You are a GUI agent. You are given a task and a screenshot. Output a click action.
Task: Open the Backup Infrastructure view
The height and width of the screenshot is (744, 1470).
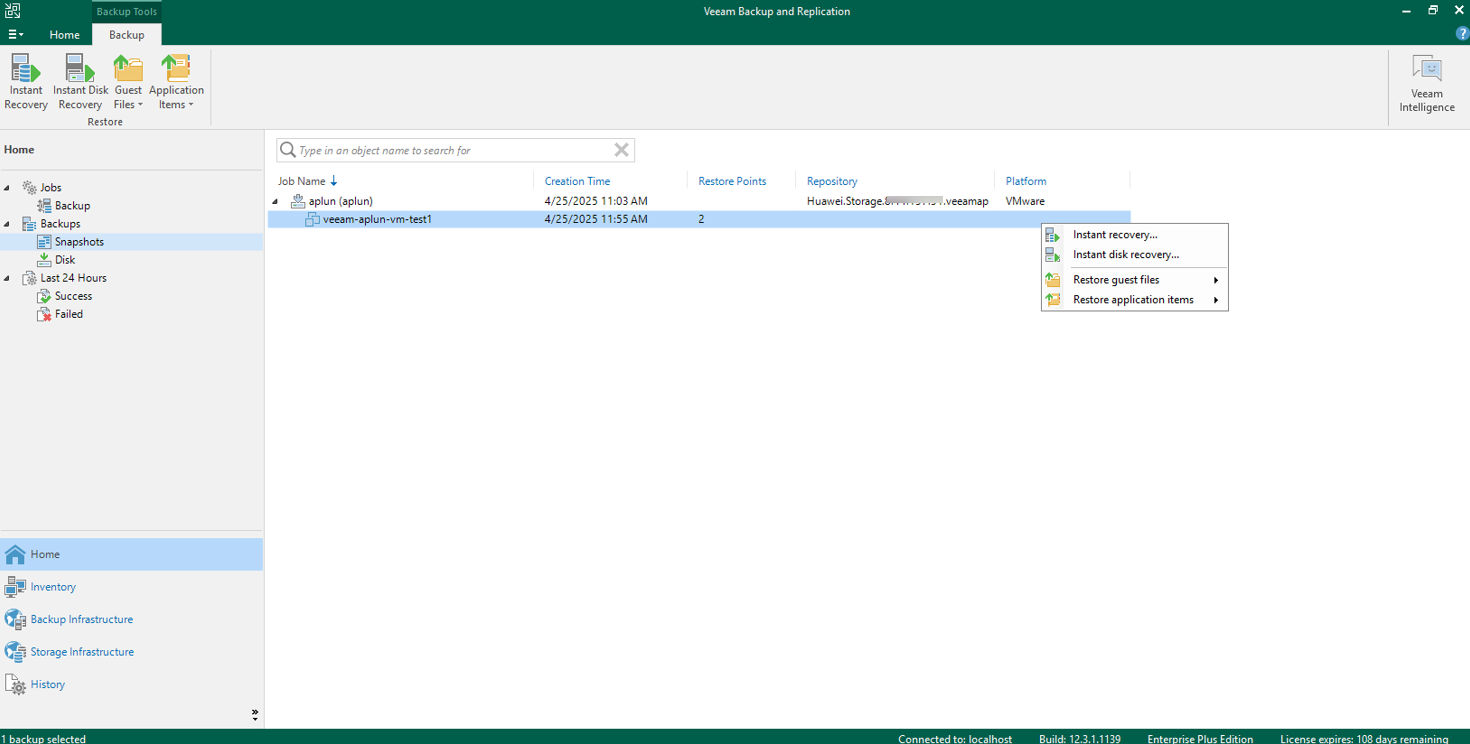click(x=132, y=619)
